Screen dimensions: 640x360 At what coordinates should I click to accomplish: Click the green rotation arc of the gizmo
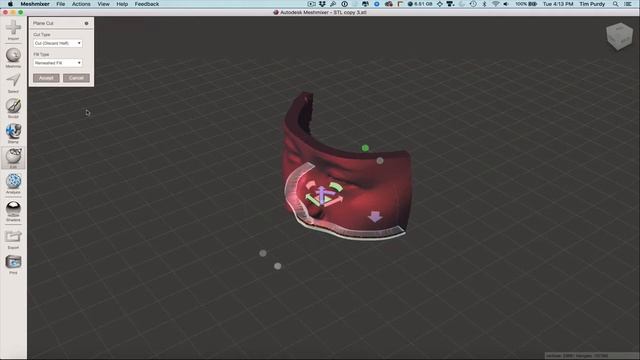pos(336,187)
